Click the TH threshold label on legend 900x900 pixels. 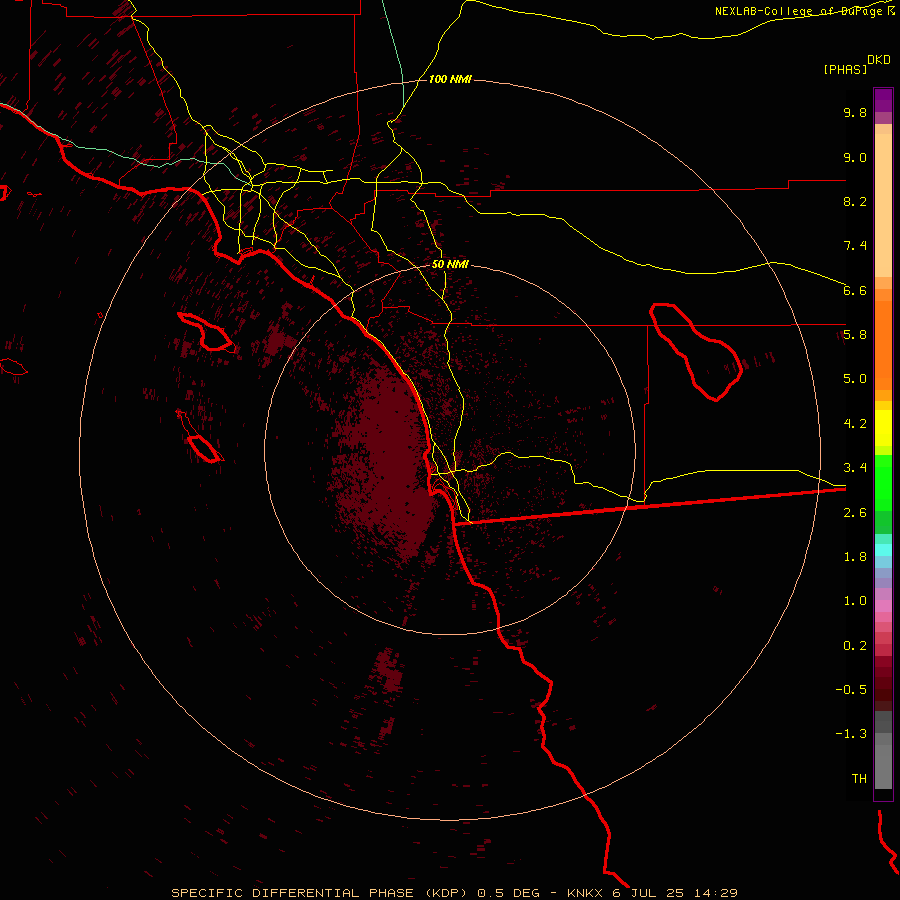[859, 779]
